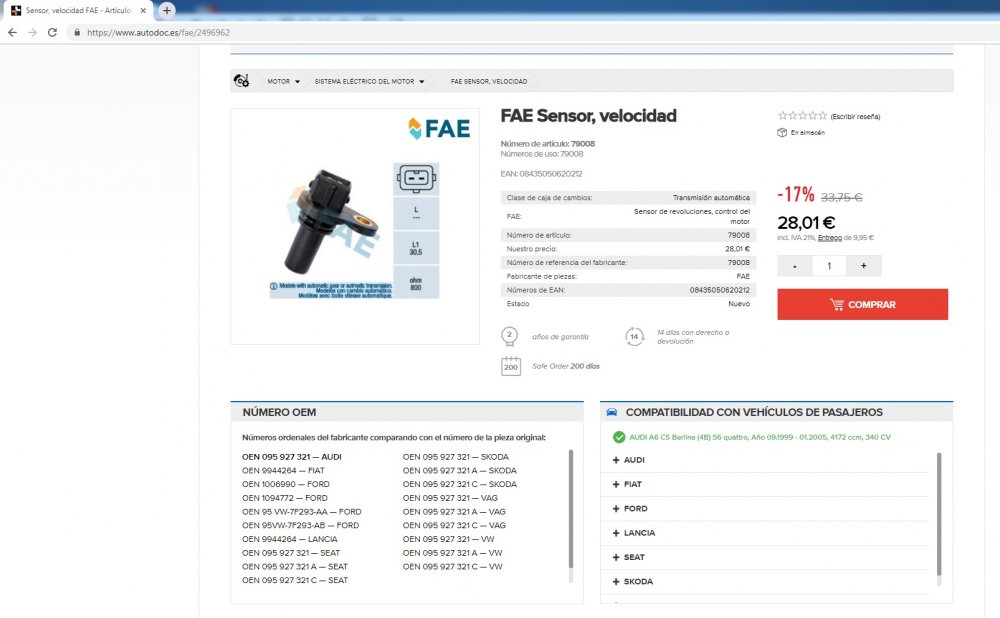Select OEN 9944264 — LANCIA entry
1000x618 pixels.
(290, 539)
